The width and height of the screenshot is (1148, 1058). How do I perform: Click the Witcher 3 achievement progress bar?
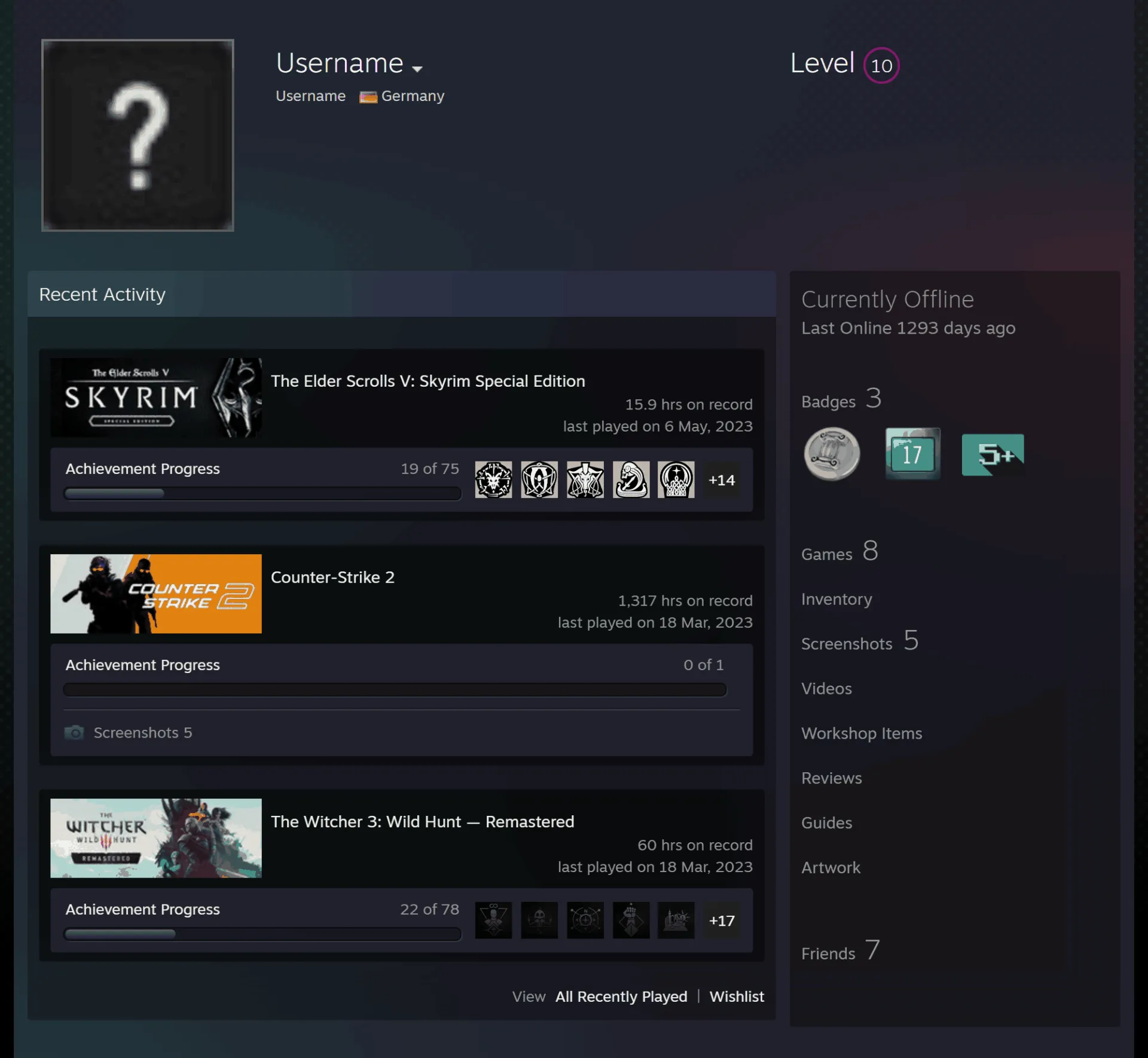tap(262, 934)
